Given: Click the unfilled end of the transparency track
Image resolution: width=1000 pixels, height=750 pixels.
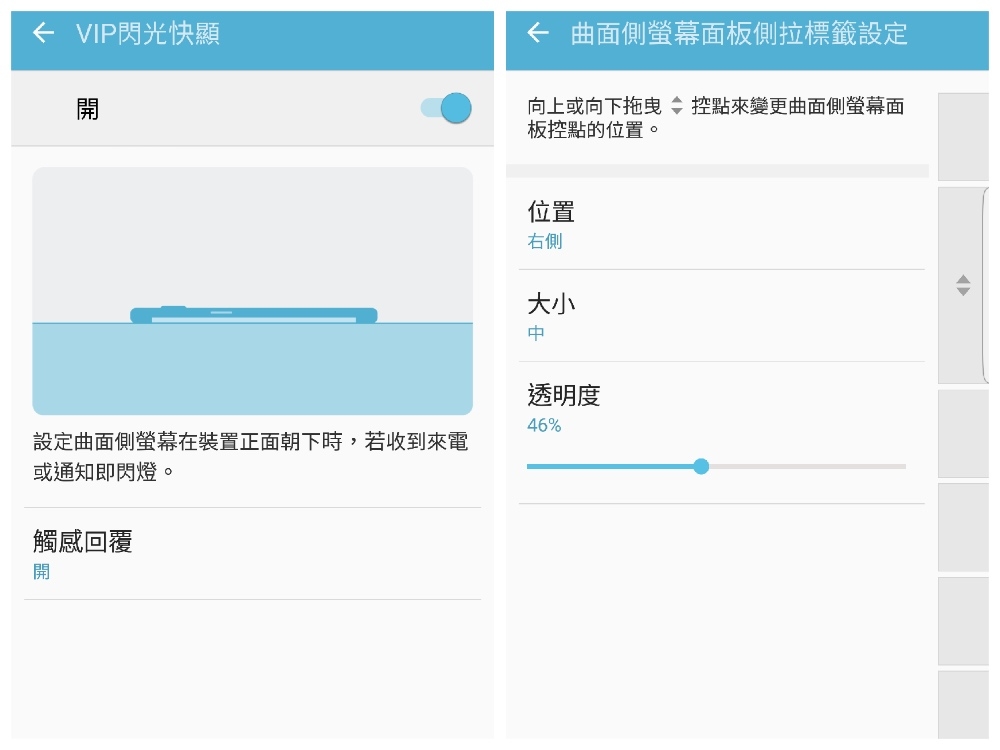Looking at the screenshot, I should click(x=895, y=466).
